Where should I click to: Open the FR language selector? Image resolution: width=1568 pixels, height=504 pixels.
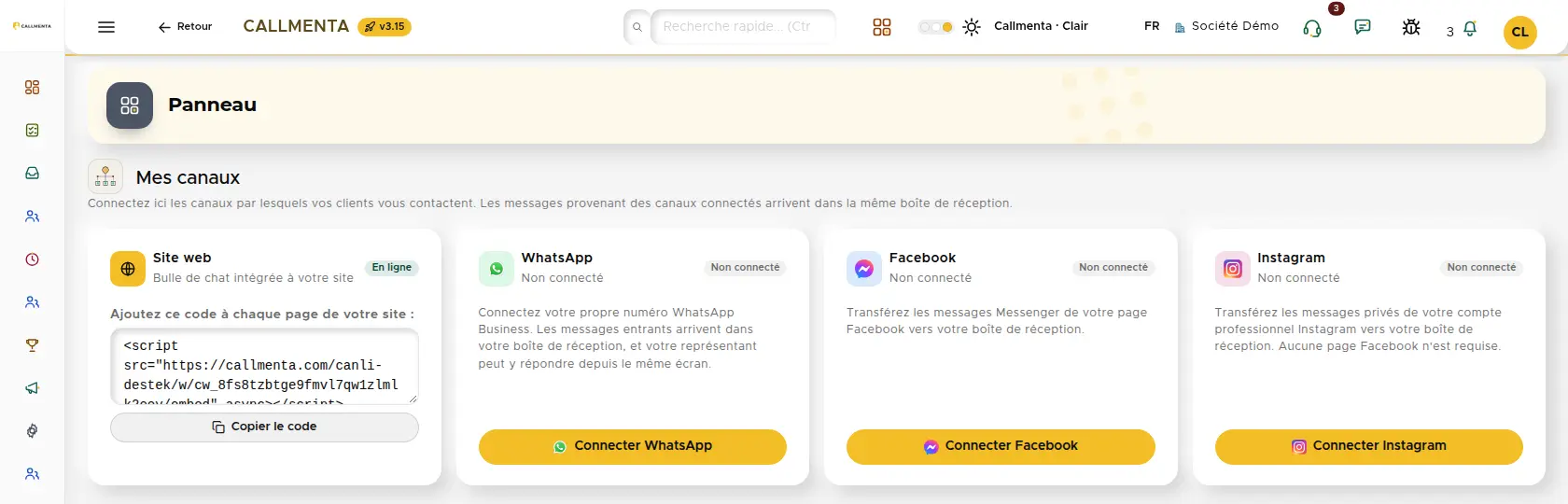click(x=1152, y=26)
